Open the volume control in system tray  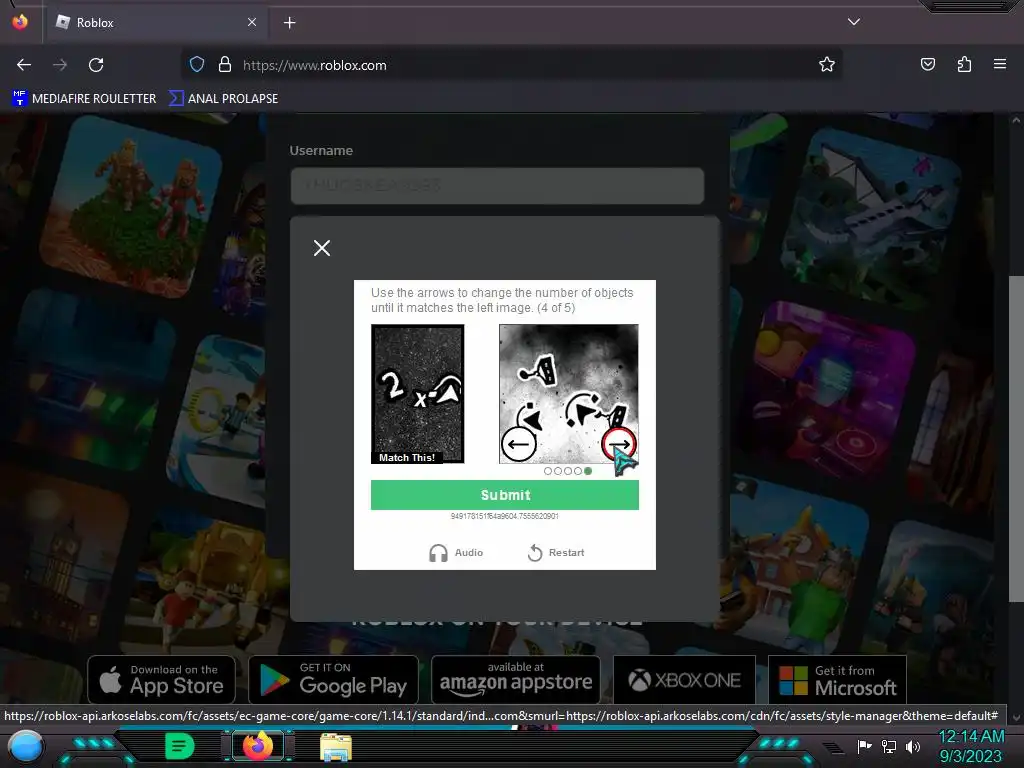pos(912,746)
